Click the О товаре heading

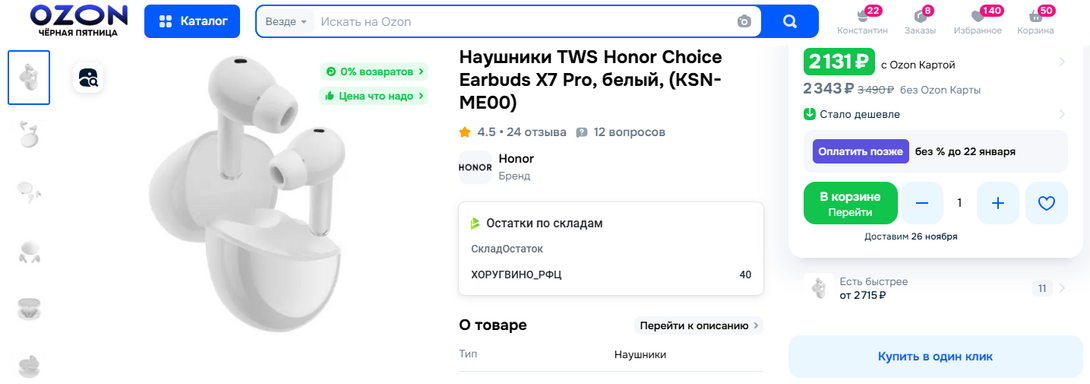tap(492, 325)
